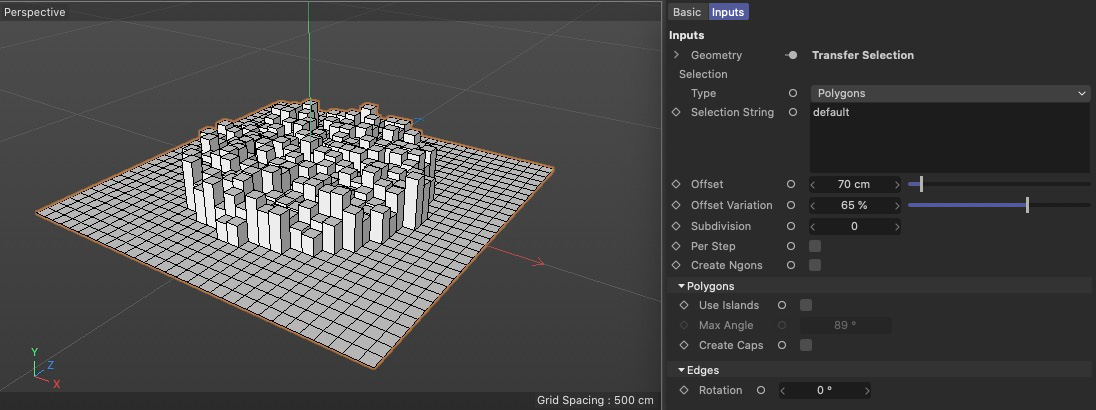
Task: Open the Type dropdown showing Polygons
Action: coord(949,93)
